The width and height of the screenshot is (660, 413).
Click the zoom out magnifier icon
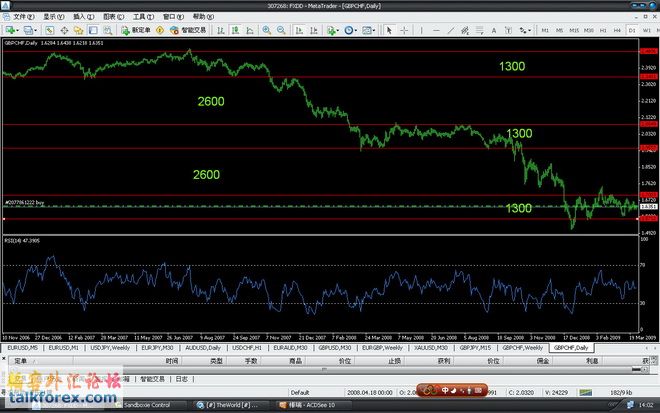click(280, 31)
